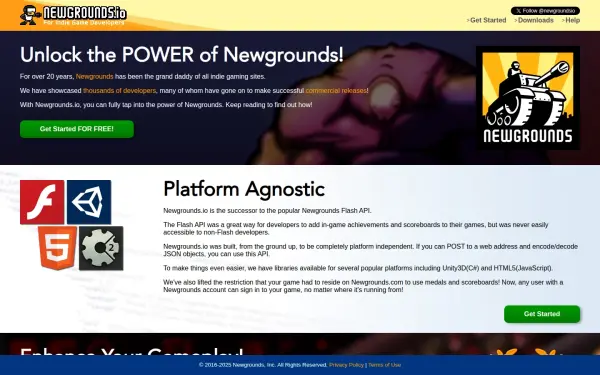
Task: Click the paragraph starting The Flash API was
Action: (356, 228)
